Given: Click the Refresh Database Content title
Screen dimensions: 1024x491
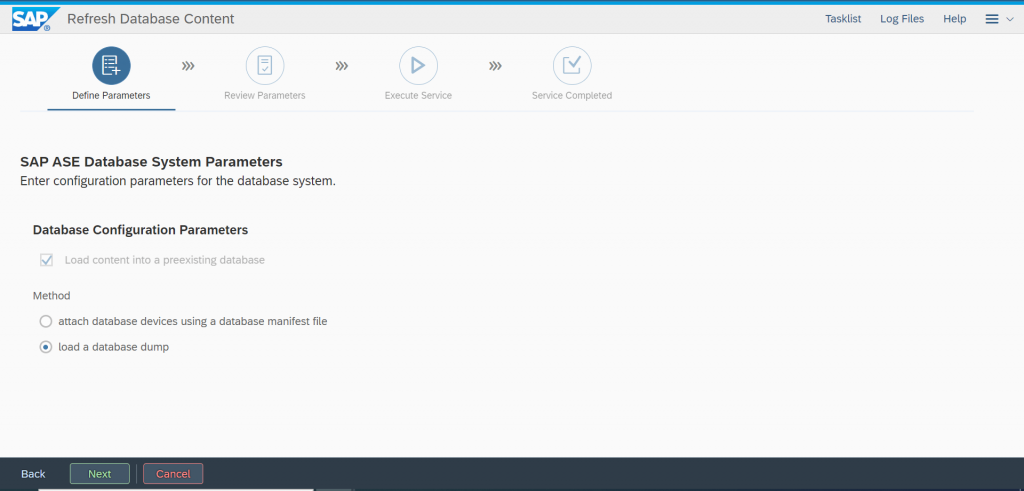Looking at the screenshot, I should (151, 19).
